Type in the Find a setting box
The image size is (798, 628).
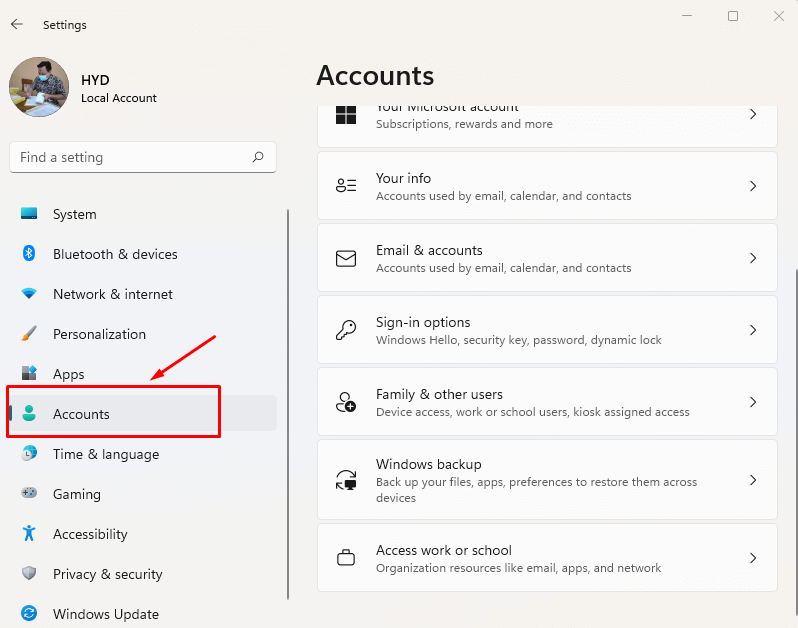[x=130, y=157]
